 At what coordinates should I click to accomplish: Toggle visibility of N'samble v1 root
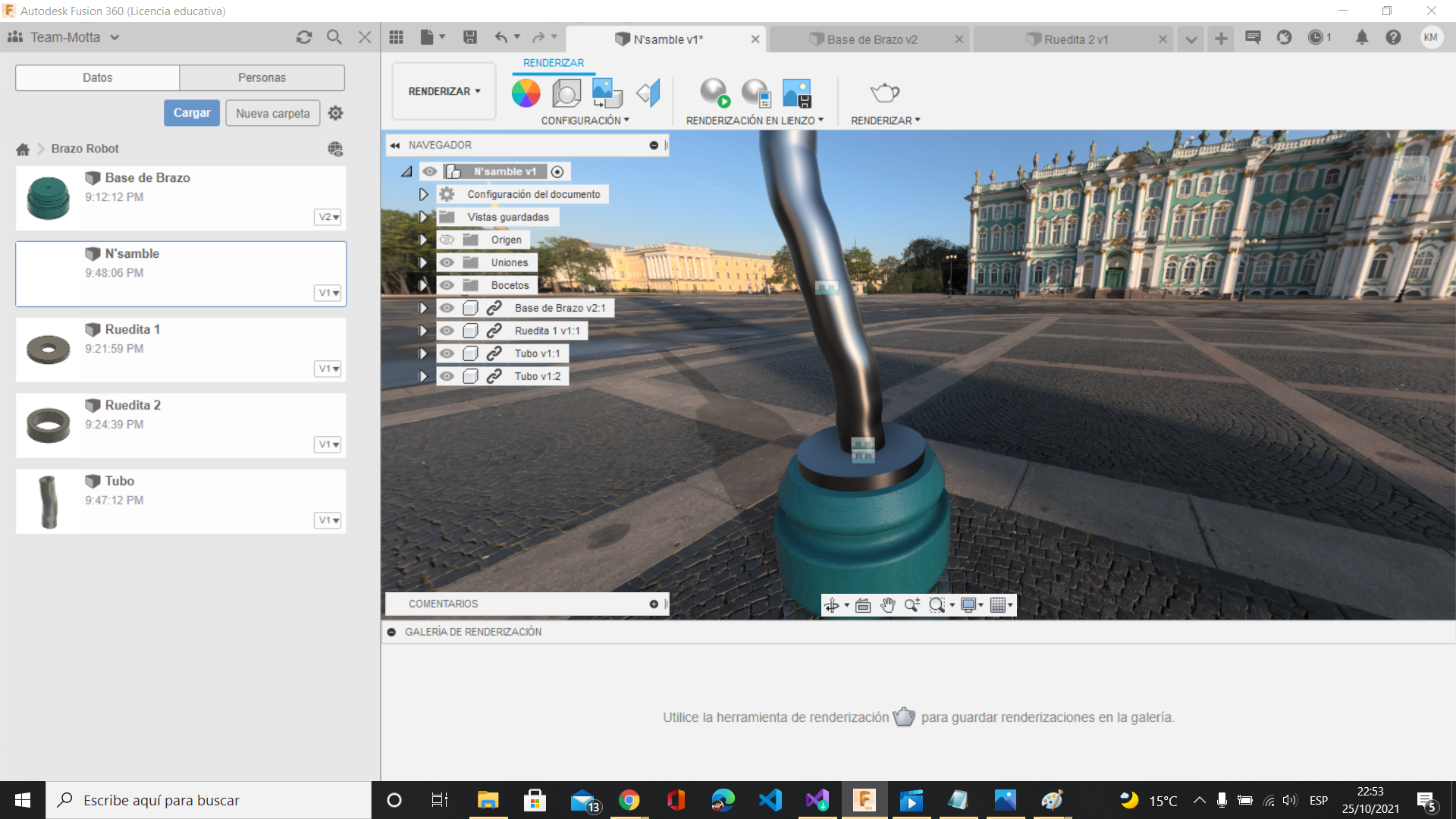[430, 171]
